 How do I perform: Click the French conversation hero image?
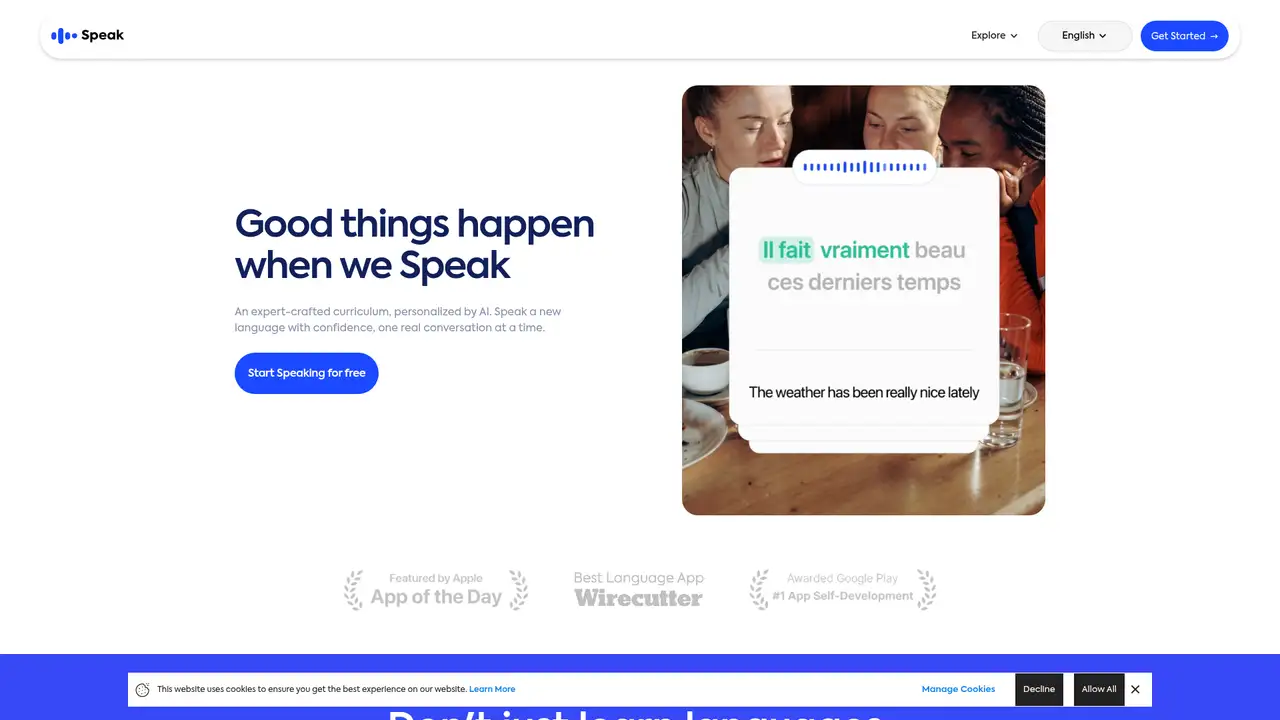863,300
